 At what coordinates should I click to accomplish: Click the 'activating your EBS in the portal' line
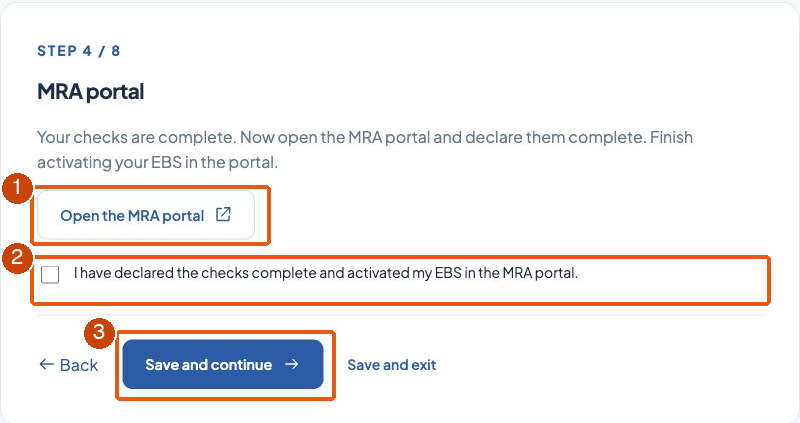coord(157,162)
